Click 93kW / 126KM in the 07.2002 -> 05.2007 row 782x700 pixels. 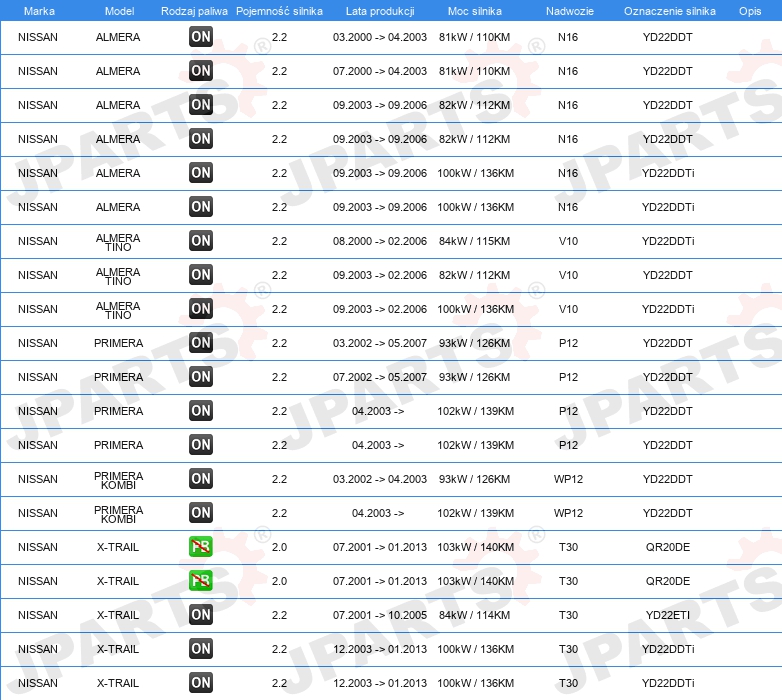coord(474,377)
